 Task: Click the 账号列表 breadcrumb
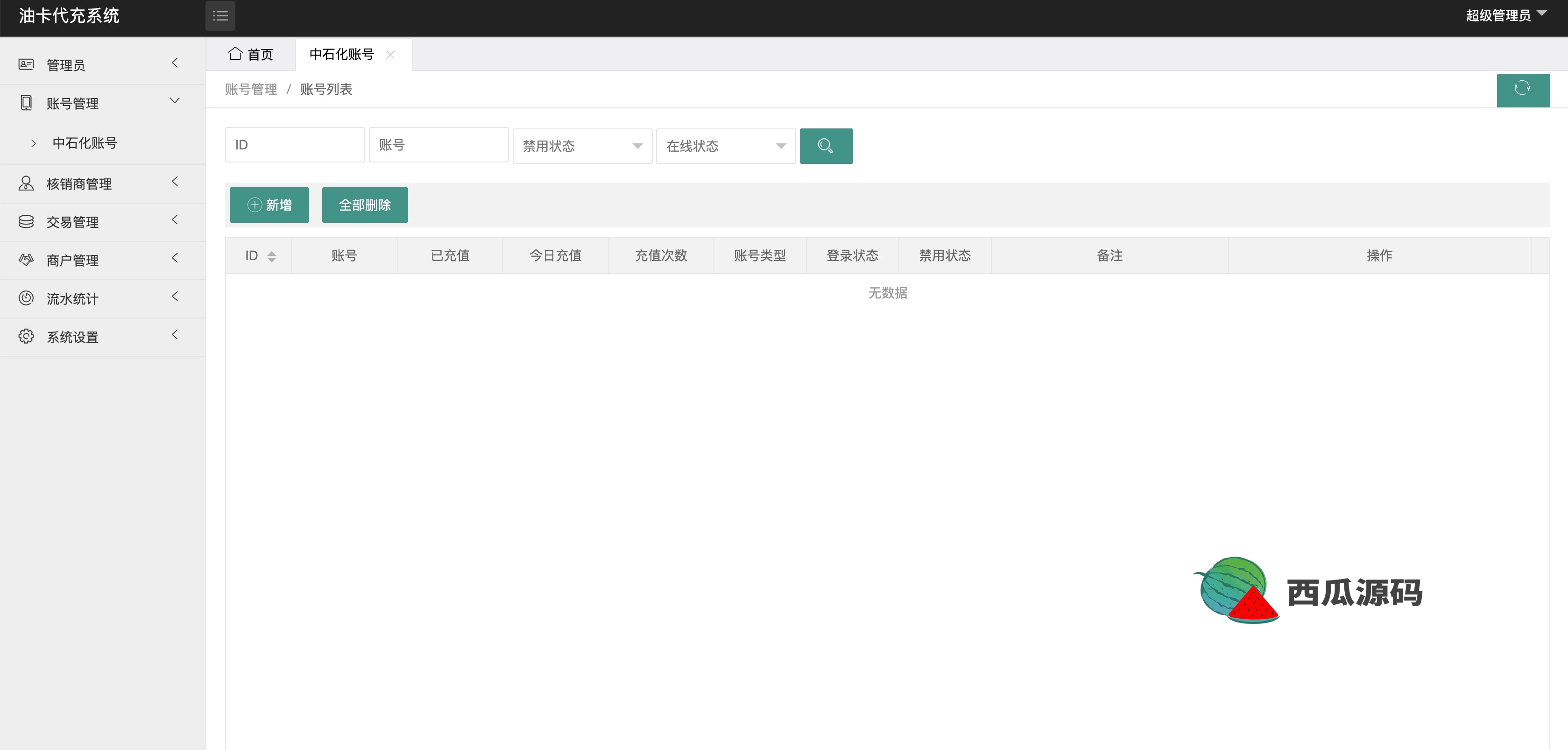coord(326,90)
